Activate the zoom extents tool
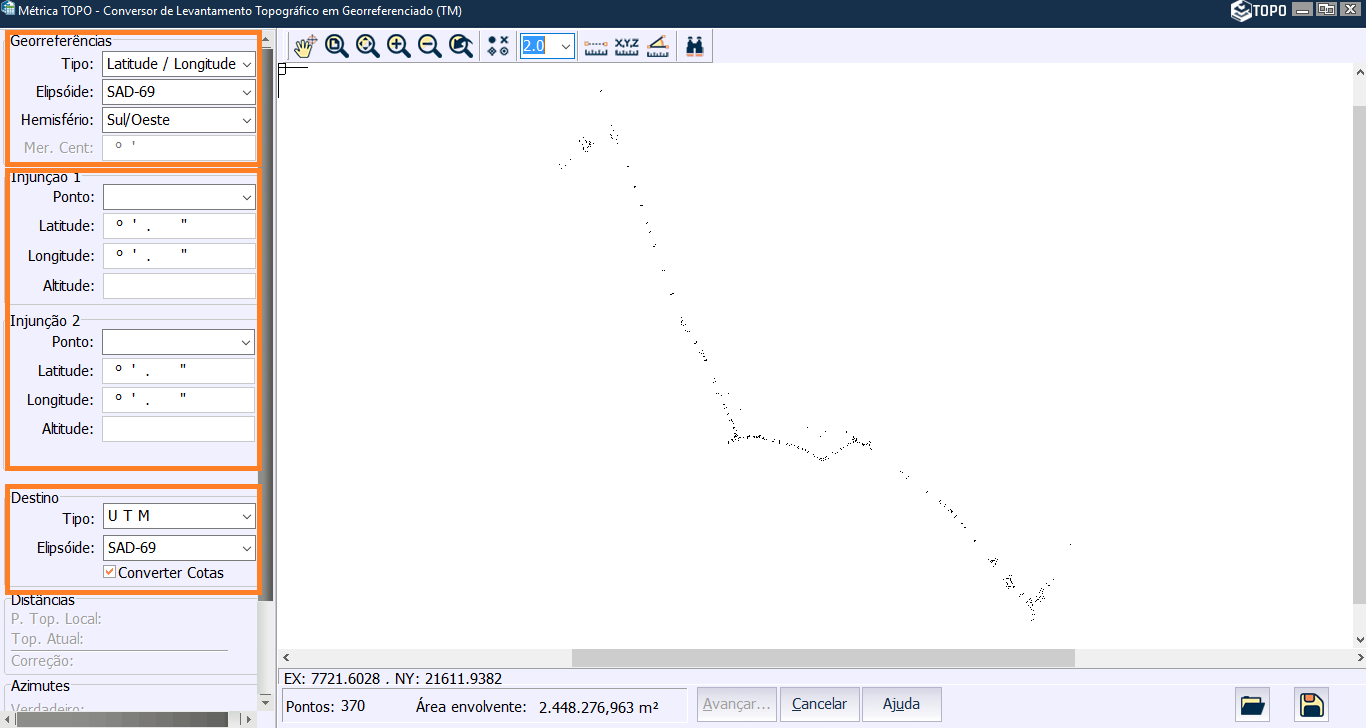1366x728 pixels. pos(367,45)
